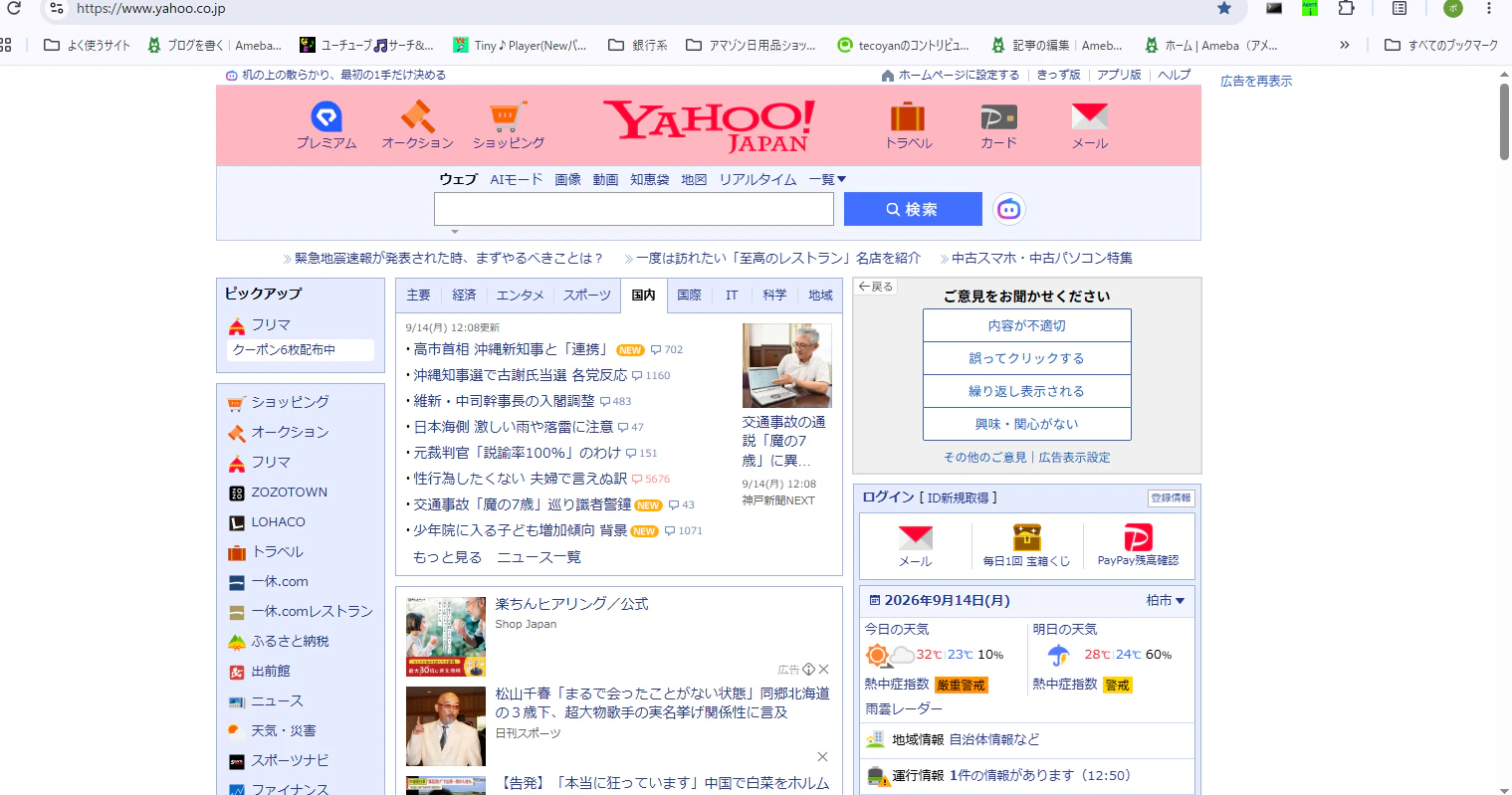Select the AIモード search tab
Viewport: 1512px width, 795px height.
[x=517, y=179]
